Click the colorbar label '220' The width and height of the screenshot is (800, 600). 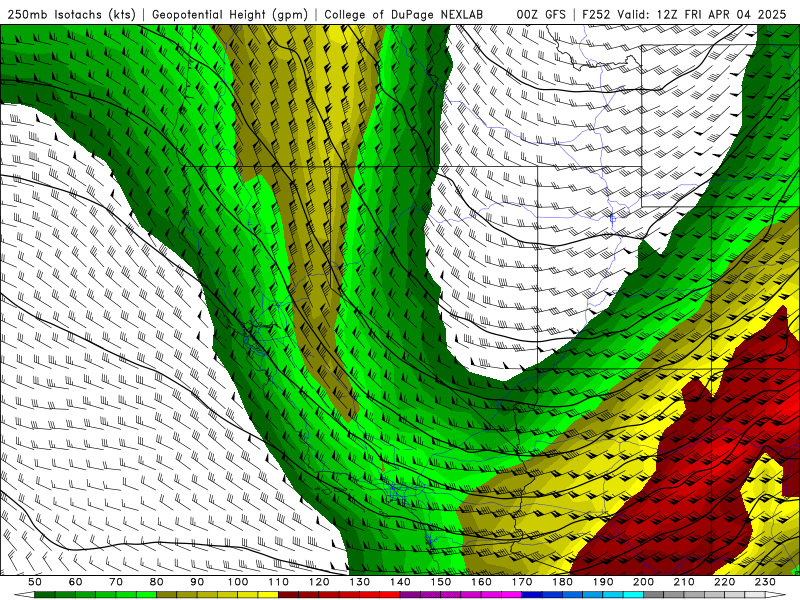tap(724, 582)
